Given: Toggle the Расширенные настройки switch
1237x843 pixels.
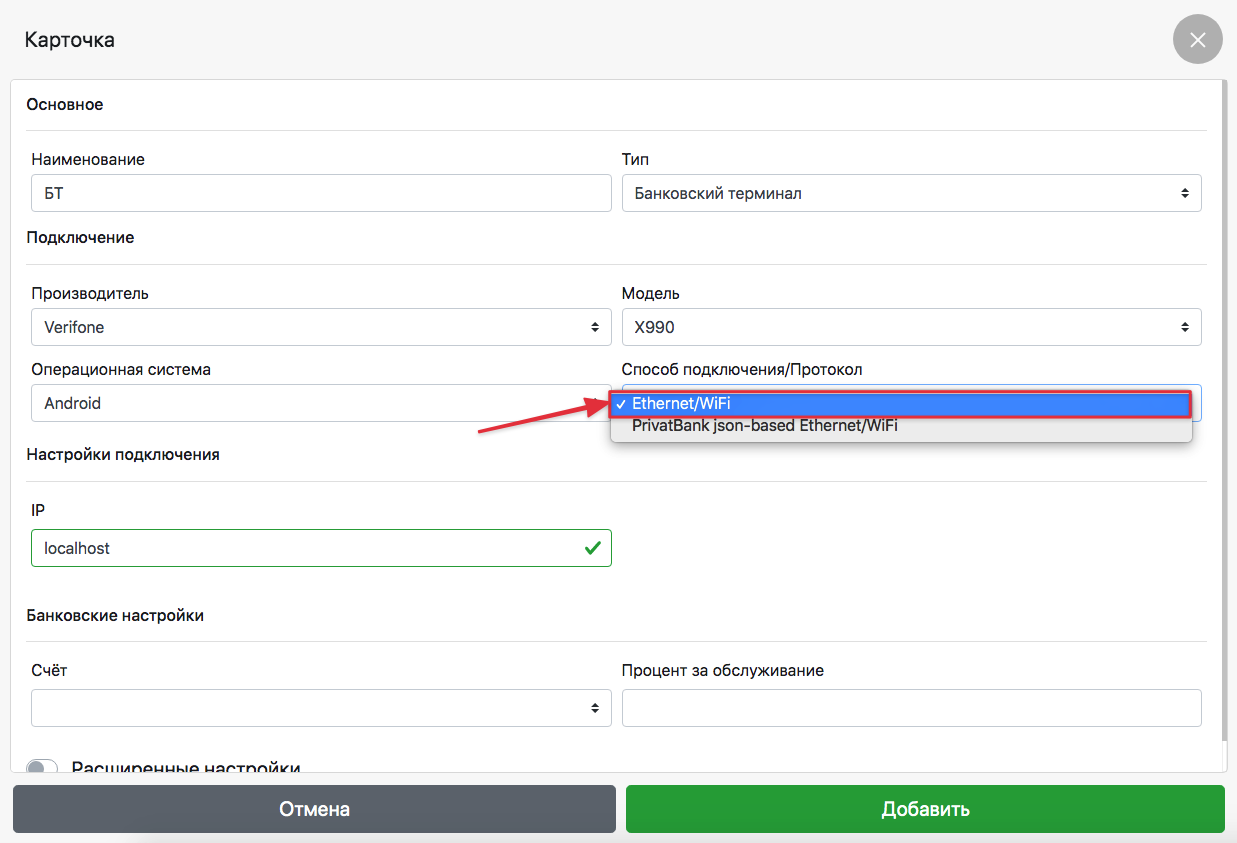Looking at the screenshot, I should (x=42, y=767).
